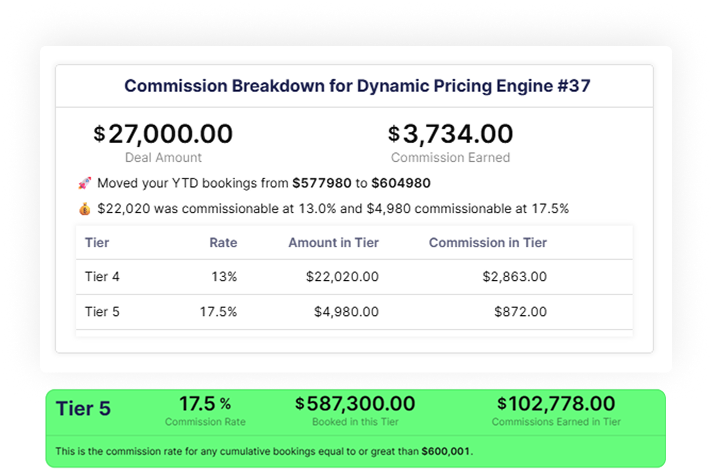Screen dimensions: 712x469
Task: Click the $577980 YTD bookings value
Action: click(x=321, y=183)
